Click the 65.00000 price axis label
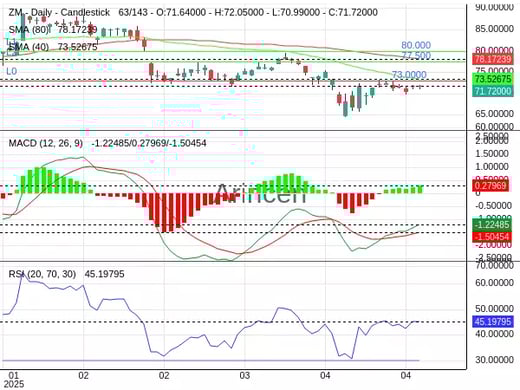520x390 pixels. coord(494,114)
